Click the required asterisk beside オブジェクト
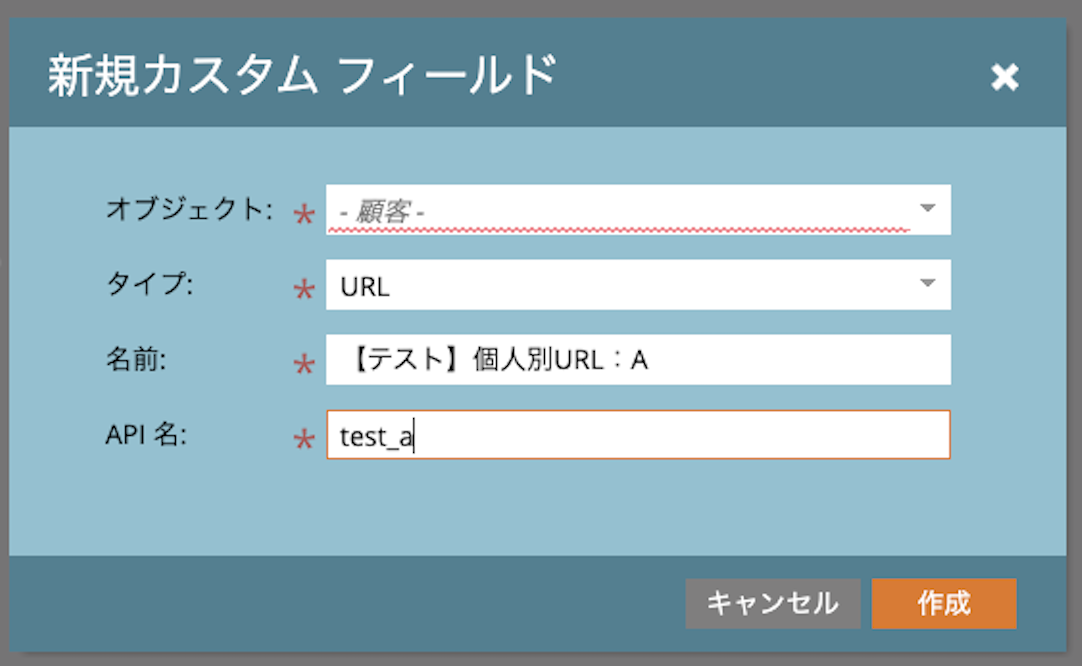The image size is (1082, 666). pos(303,216)
